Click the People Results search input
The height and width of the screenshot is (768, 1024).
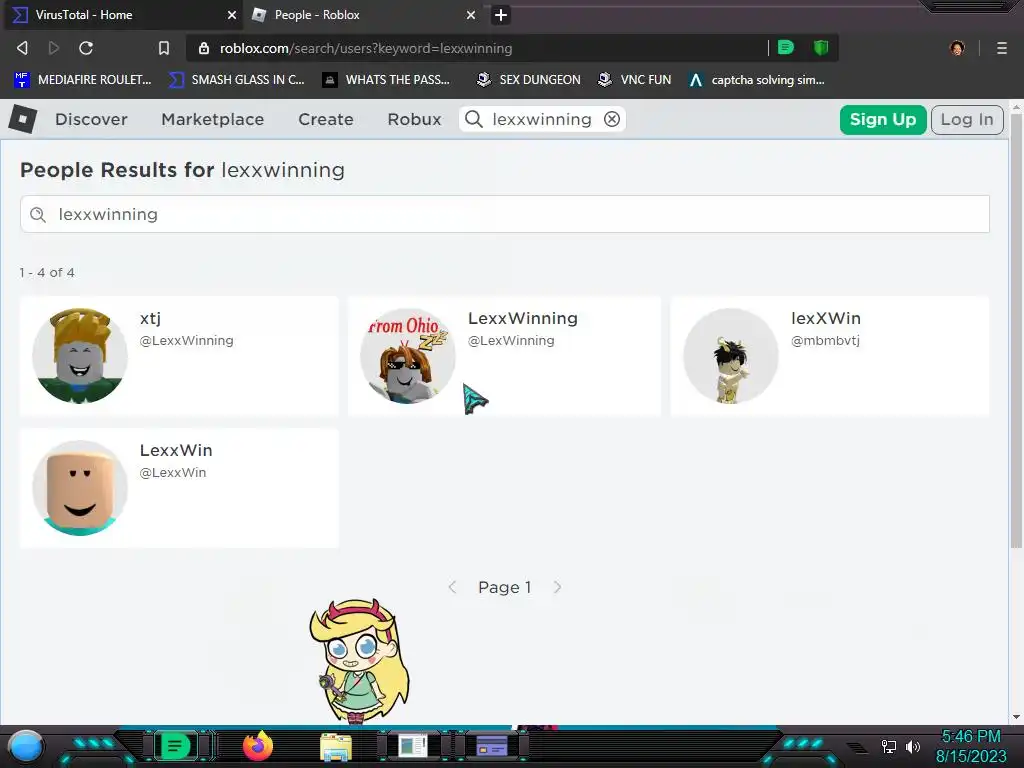(505, 214)
